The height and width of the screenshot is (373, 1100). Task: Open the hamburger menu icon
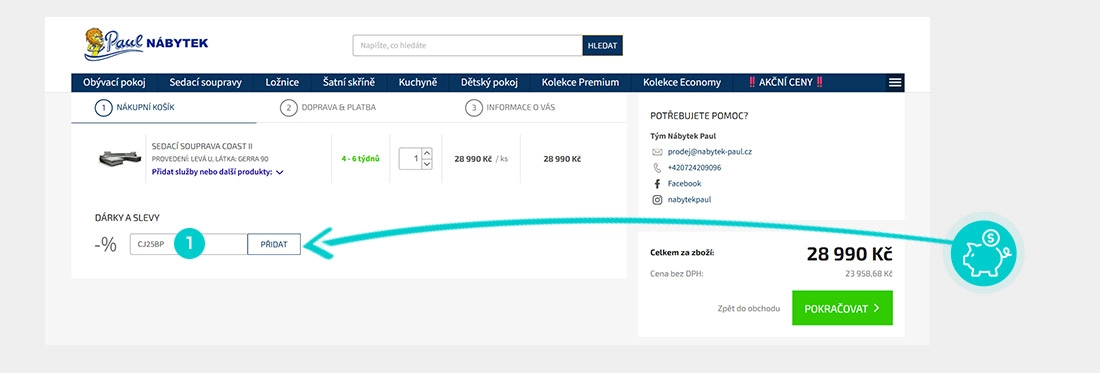point(895,83)
